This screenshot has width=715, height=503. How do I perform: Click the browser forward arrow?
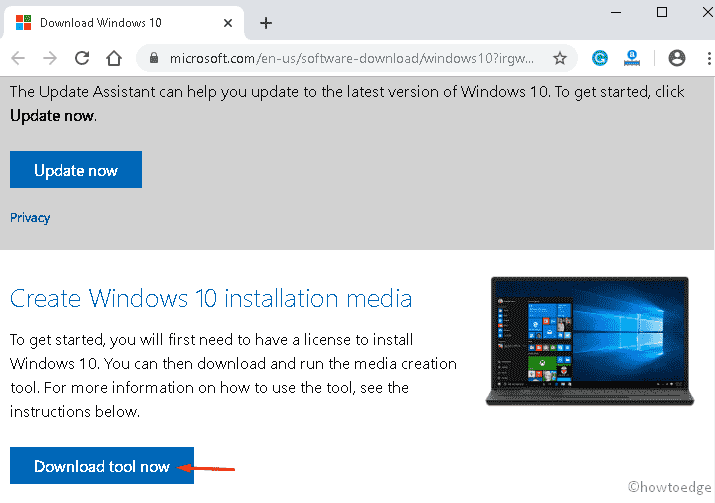pyautogui.click(x=50, y=58)
